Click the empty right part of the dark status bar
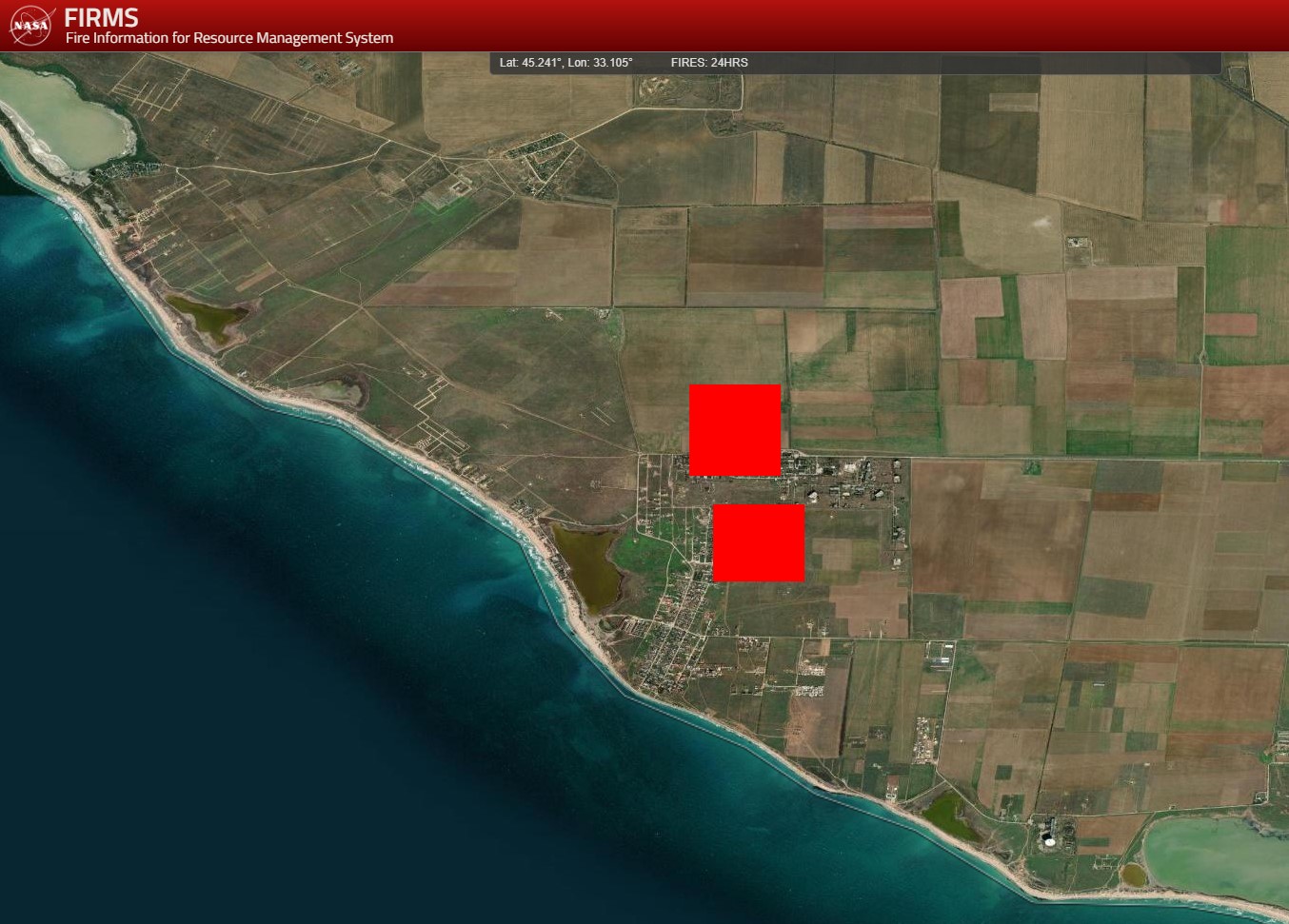The width and height of the screenshot is (1289, 924). [x=1000, y=63]
